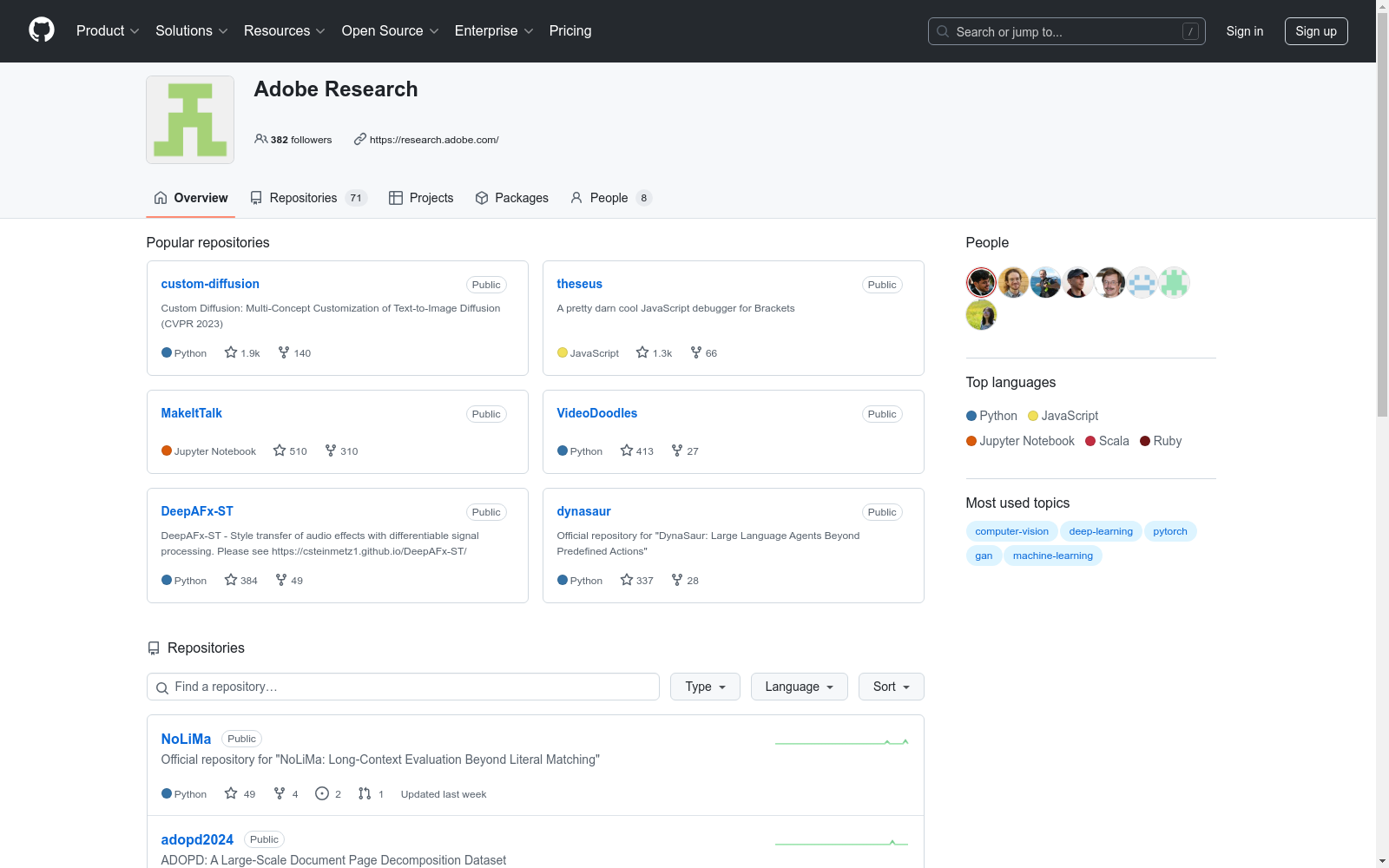This screenshot has width=1389, height=868.
Task: Expand the Resources menu
Action: point(285,31)
